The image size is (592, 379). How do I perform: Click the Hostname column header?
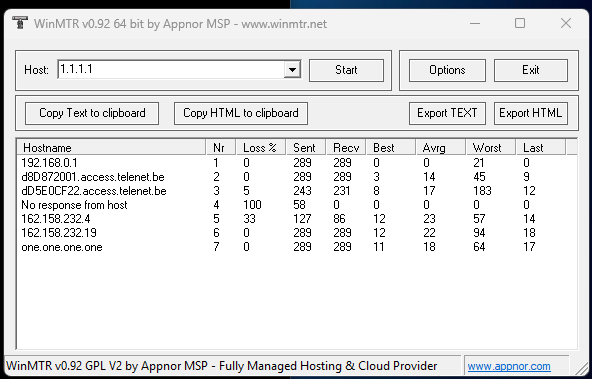[x=112, y=148]
